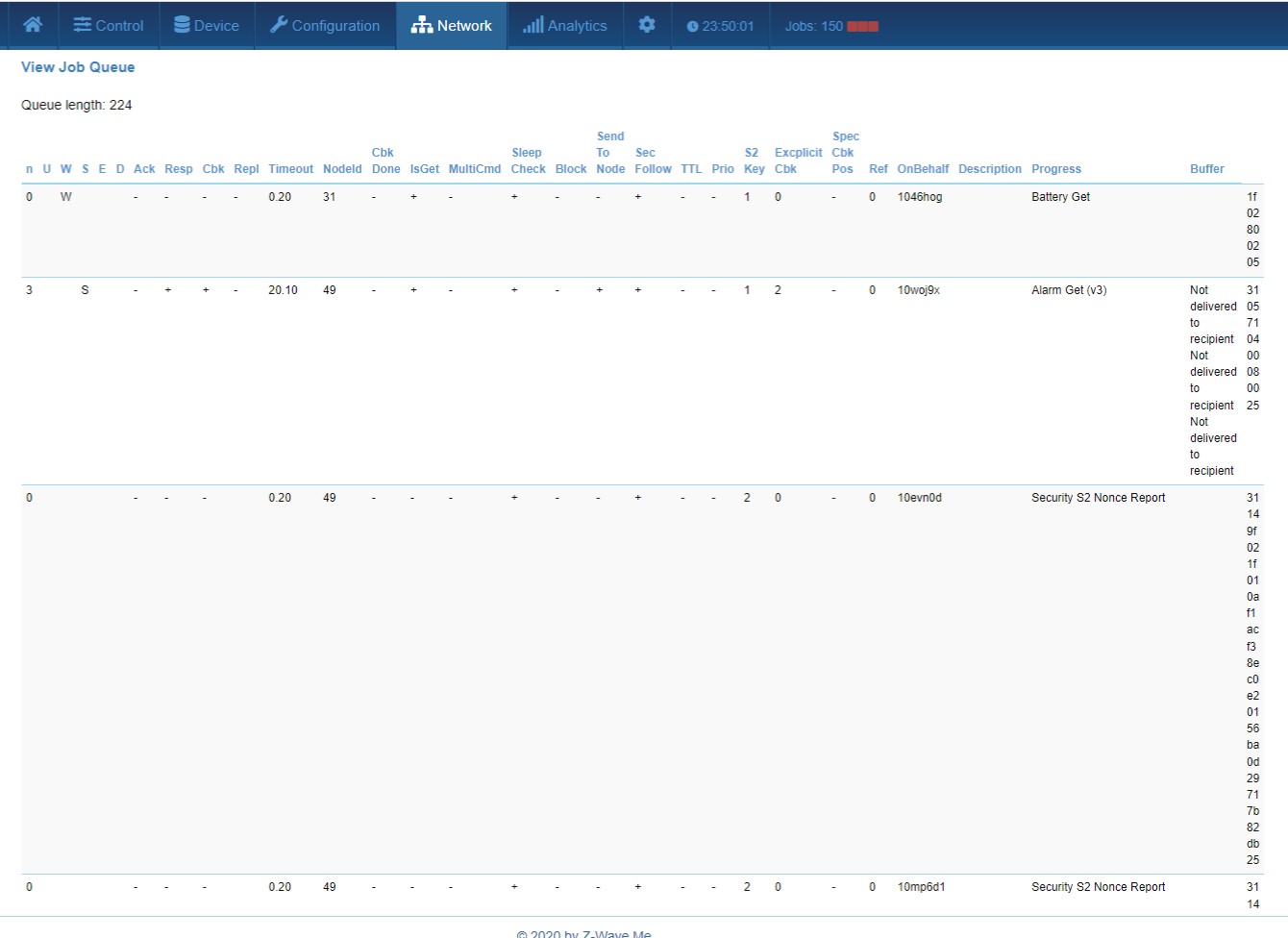Click the S2 Key column header
Viewport: 1288px width, 938px height.
[x=755, y=160]
